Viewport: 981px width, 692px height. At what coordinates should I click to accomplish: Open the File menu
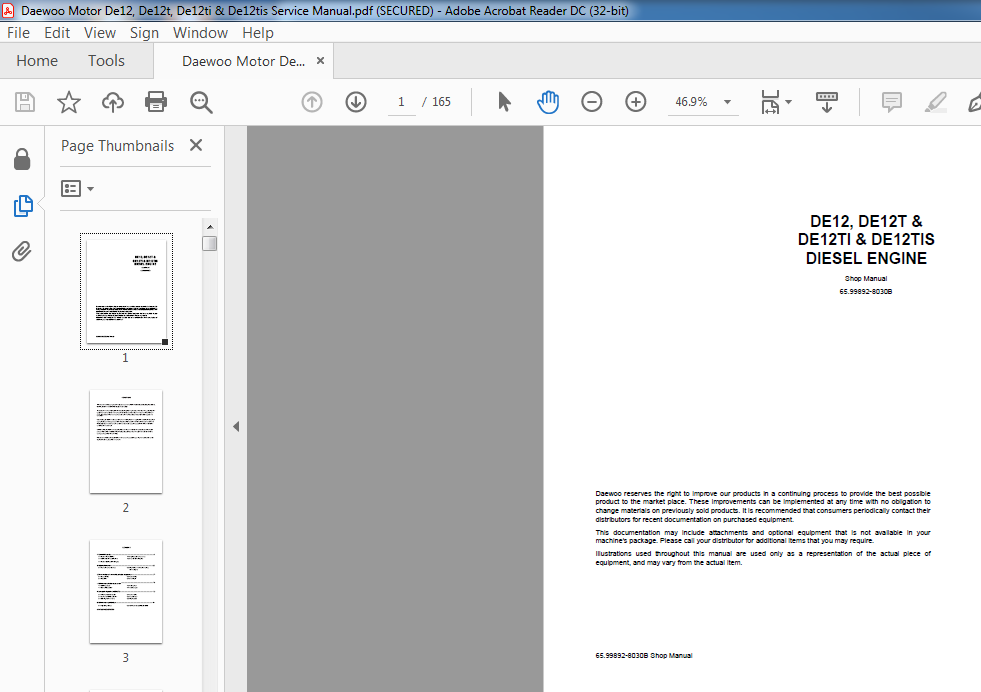[x=18, y=33]
